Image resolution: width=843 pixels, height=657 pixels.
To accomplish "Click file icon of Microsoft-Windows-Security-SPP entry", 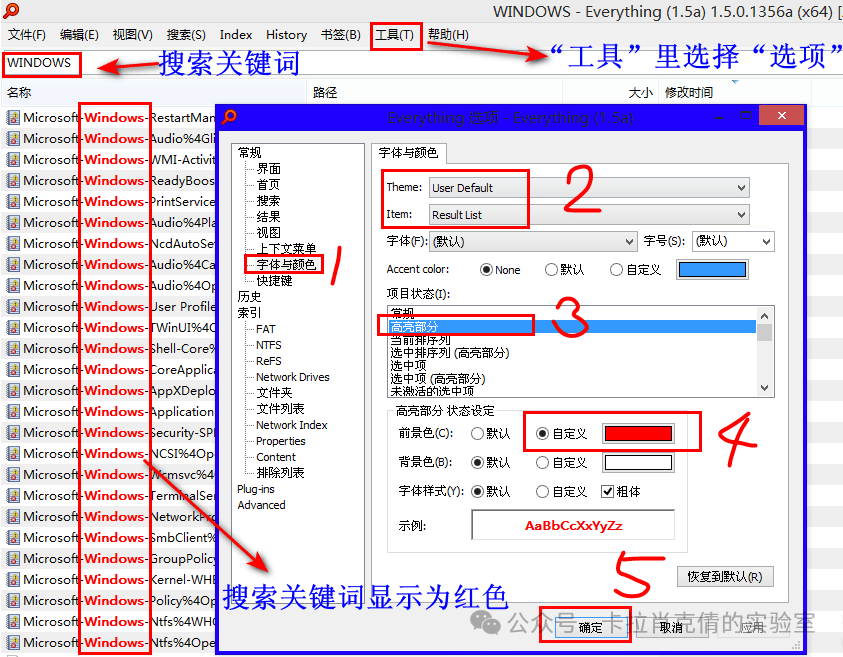I will click(14, 432).
